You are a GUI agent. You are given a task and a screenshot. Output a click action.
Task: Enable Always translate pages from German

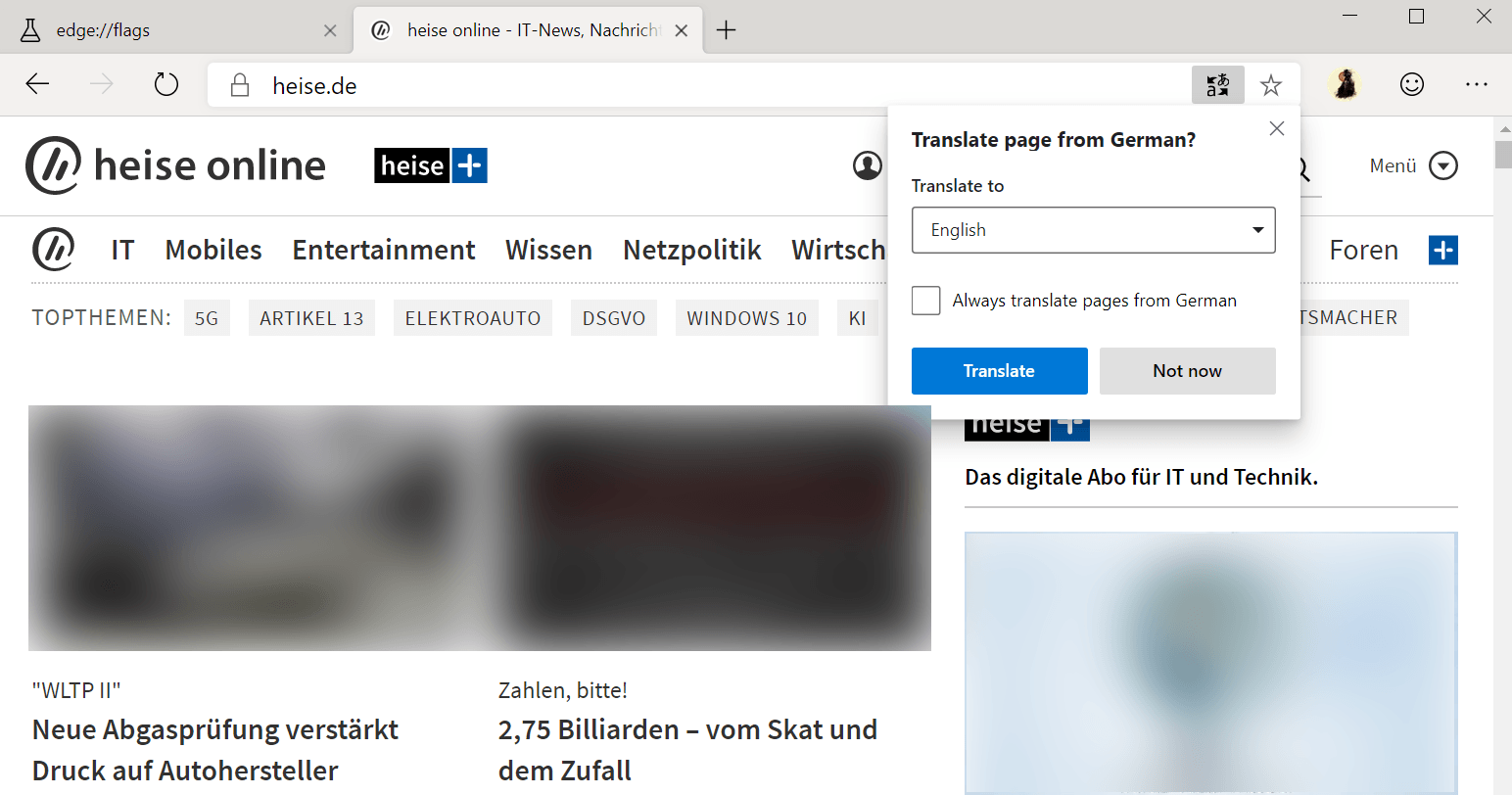tap(925, 301)
